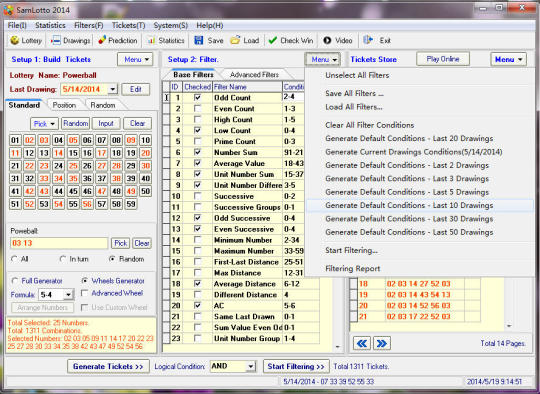Tick the Advanced Wheel checkbox
540x394 pixels.
click(84, 293)
